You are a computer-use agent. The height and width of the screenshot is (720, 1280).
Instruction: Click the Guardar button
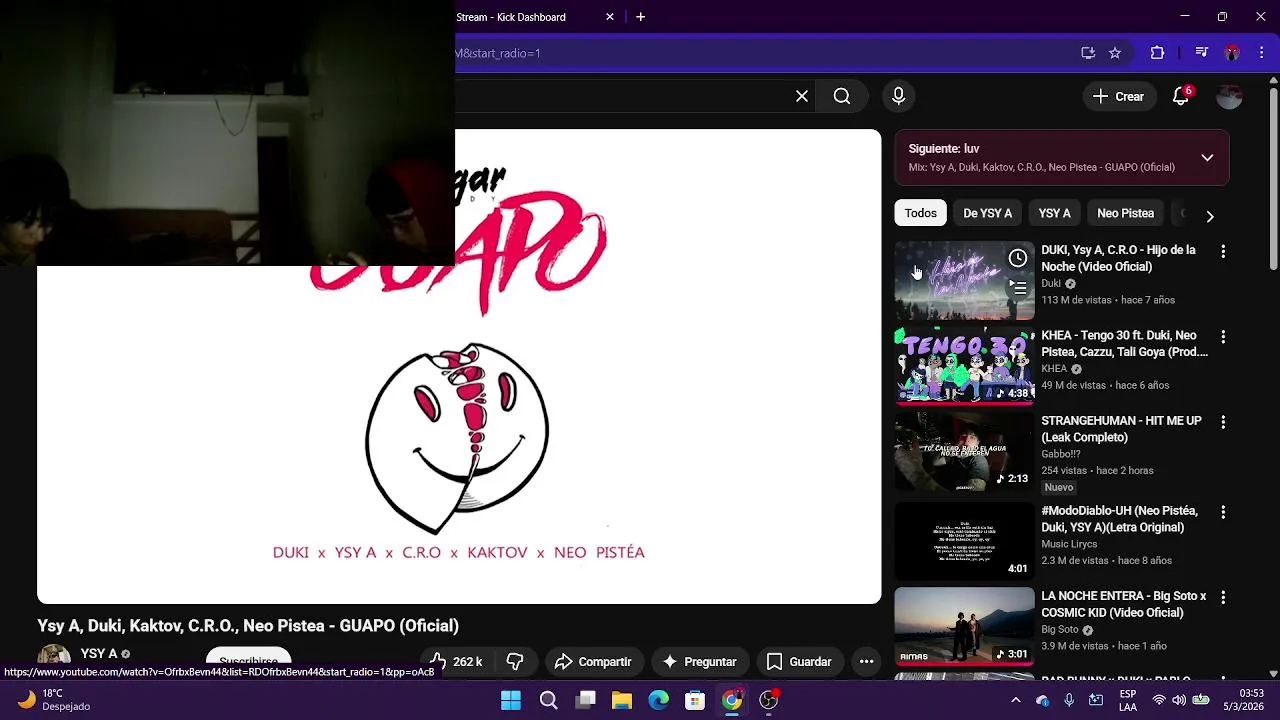(x=799, y=661)
